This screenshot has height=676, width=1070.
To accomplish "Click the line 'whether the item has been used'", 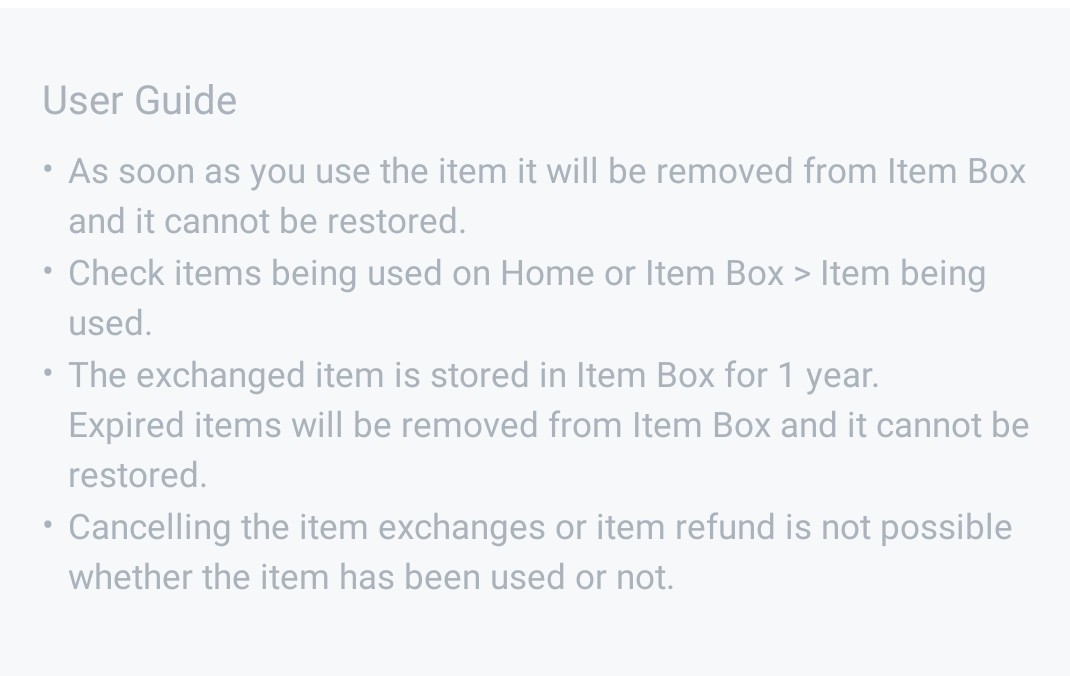I will 371,578.
